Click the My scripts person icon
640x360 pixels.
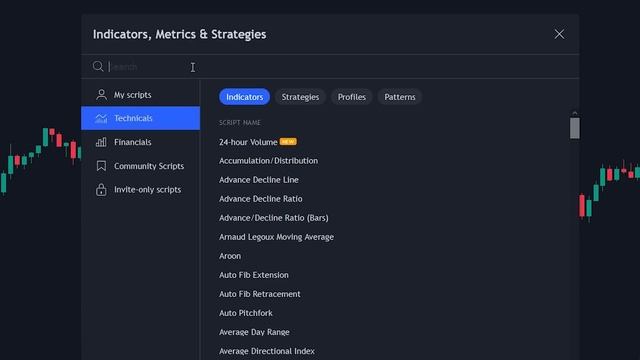(x=101, y=95)
